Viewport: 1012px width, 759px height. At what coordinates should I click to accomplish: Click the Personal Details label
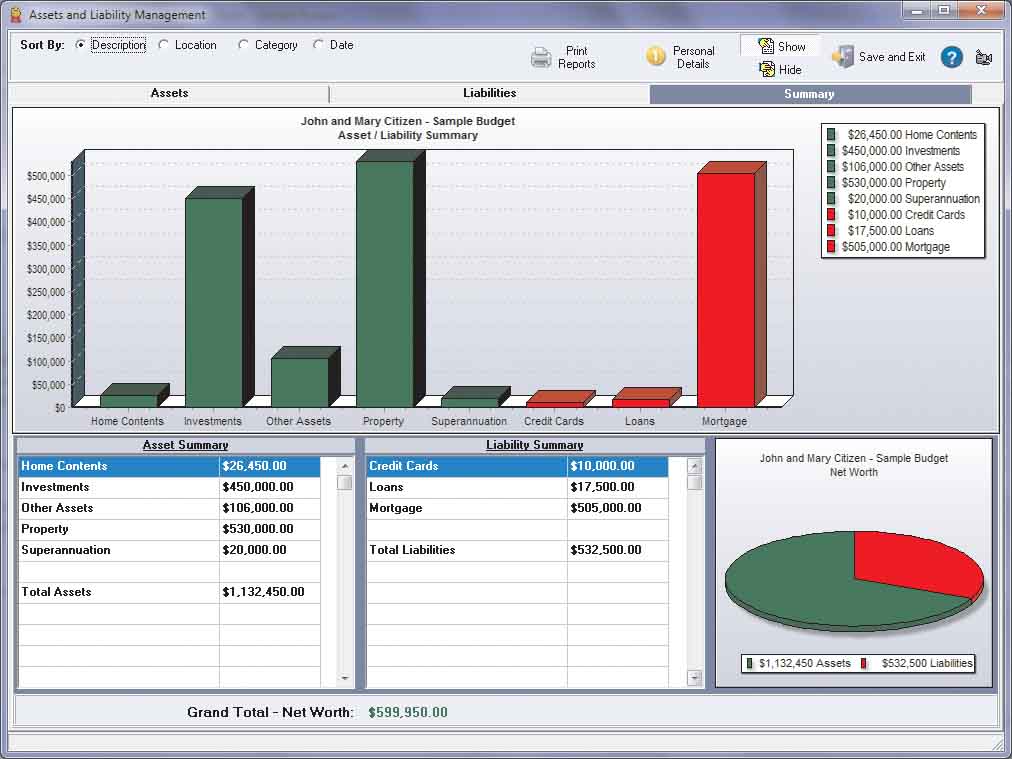tap(693, 57)
